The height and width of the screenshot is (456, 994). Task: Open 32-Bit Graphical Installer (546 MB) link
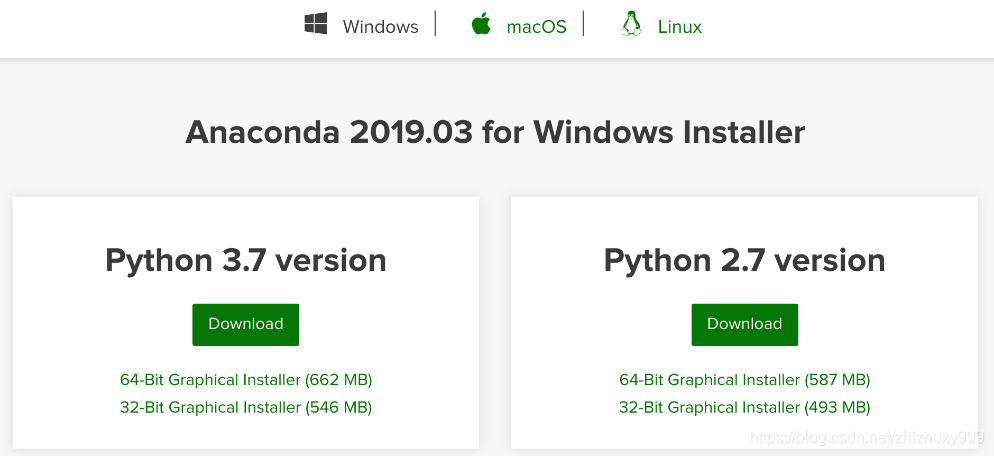click(246, 407)
